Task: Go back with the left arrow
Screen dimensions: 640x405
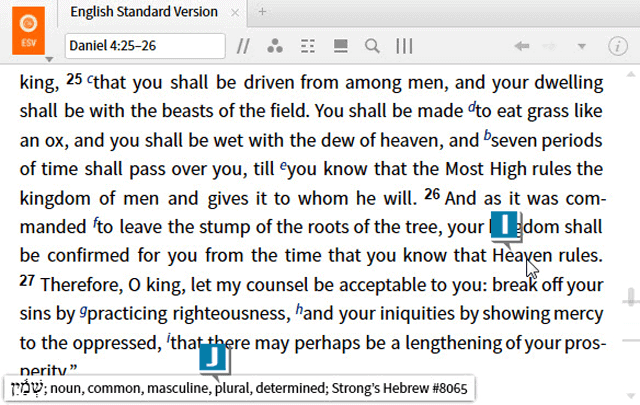Action: [x=521, y=46]
